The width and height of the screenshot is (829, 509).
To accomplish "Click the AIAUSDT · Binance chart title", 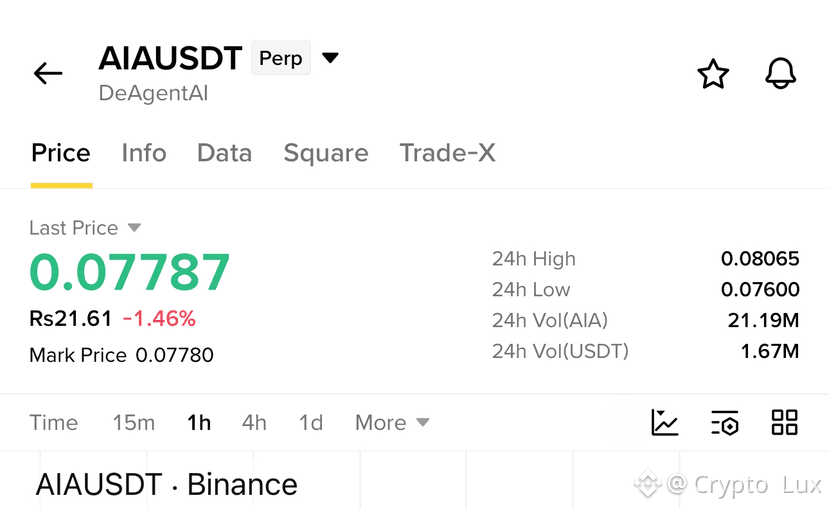I will [x=167, y=484].
